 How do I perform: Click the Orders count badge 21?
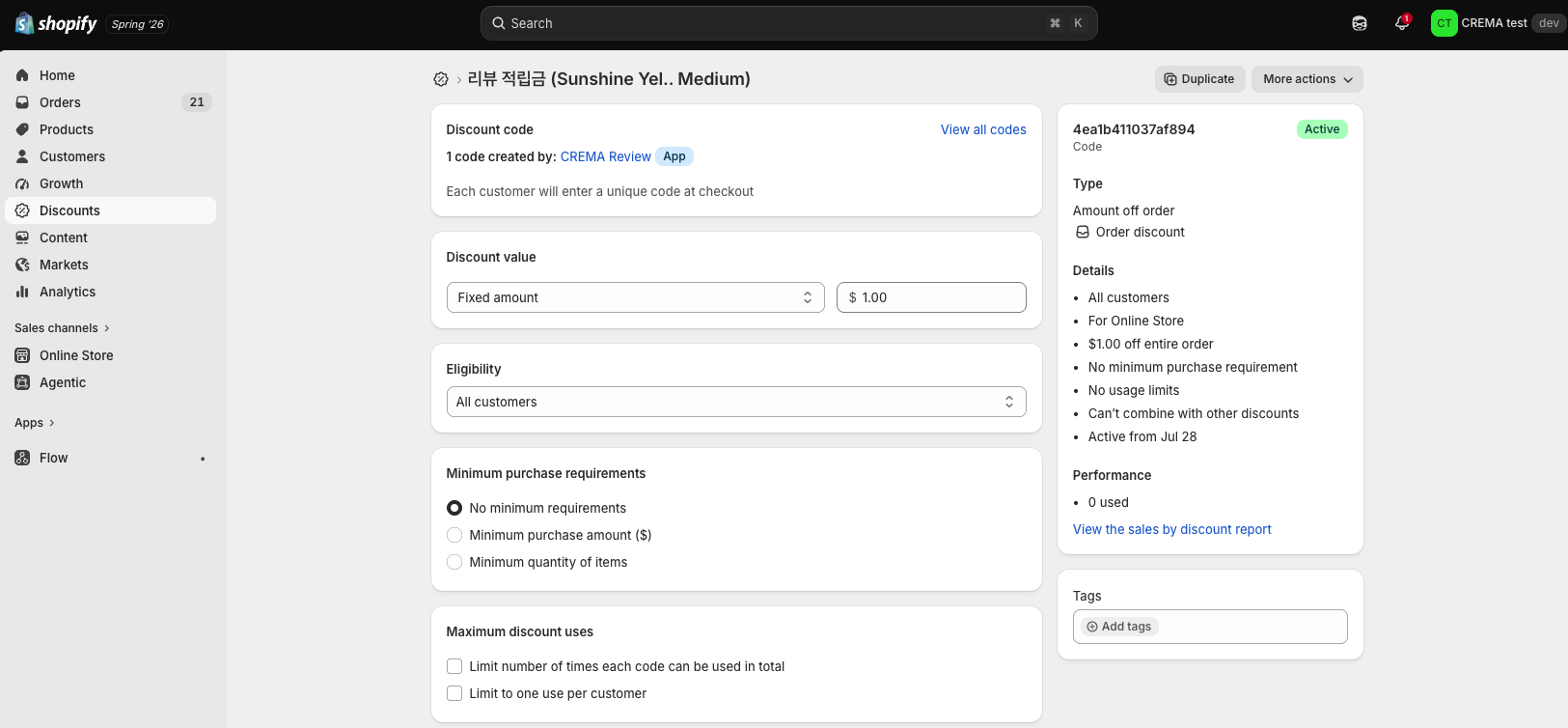(x=197, y=102)
